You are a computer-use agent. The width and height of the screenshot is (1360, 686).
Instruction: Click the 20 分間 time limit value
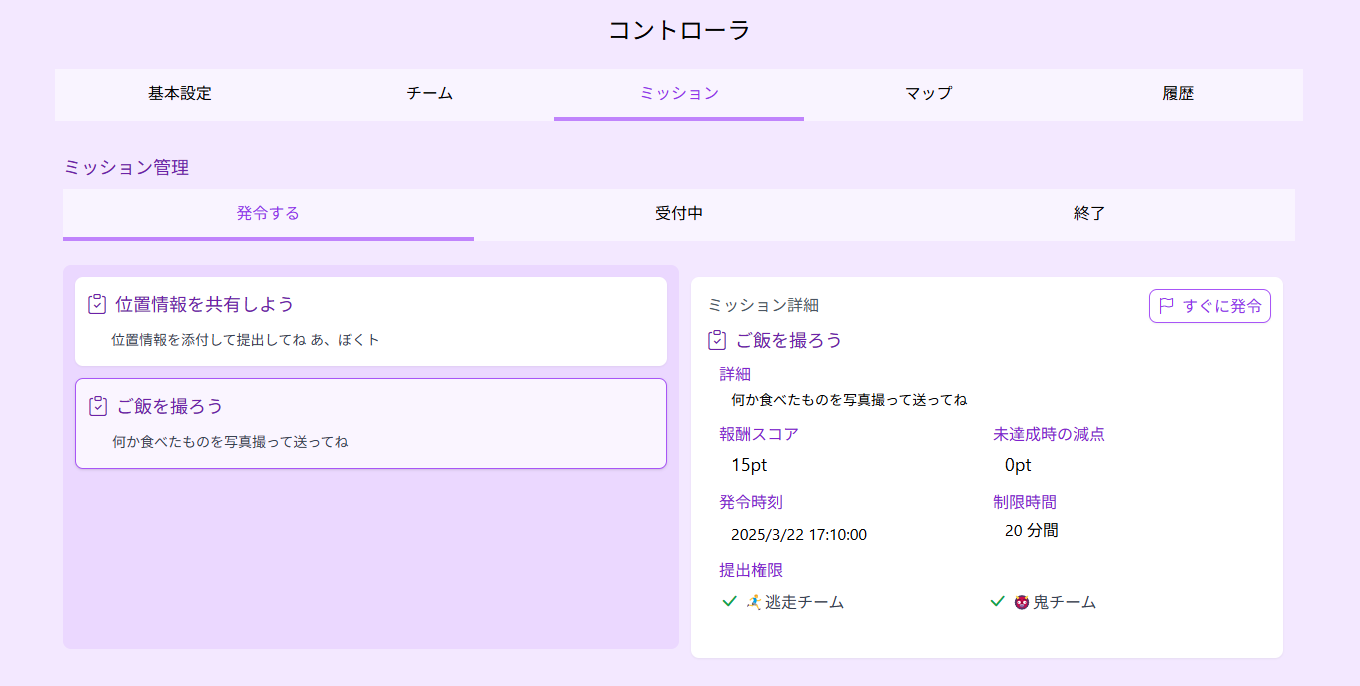tap(1031, 531)
